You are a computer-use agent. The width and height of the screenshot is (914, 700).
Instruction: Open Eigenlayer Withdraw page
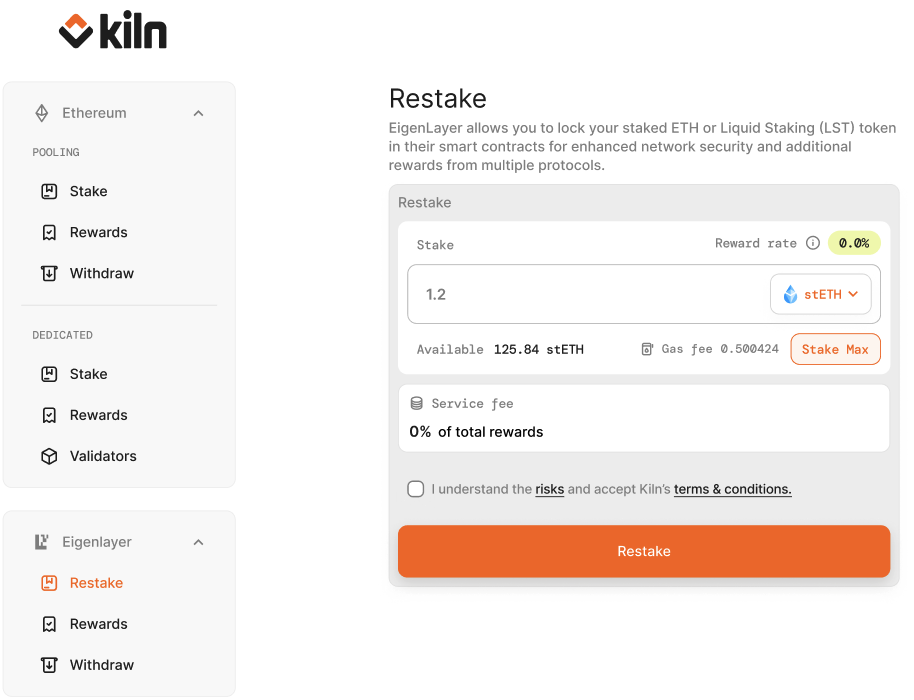[x=101, y=665]
